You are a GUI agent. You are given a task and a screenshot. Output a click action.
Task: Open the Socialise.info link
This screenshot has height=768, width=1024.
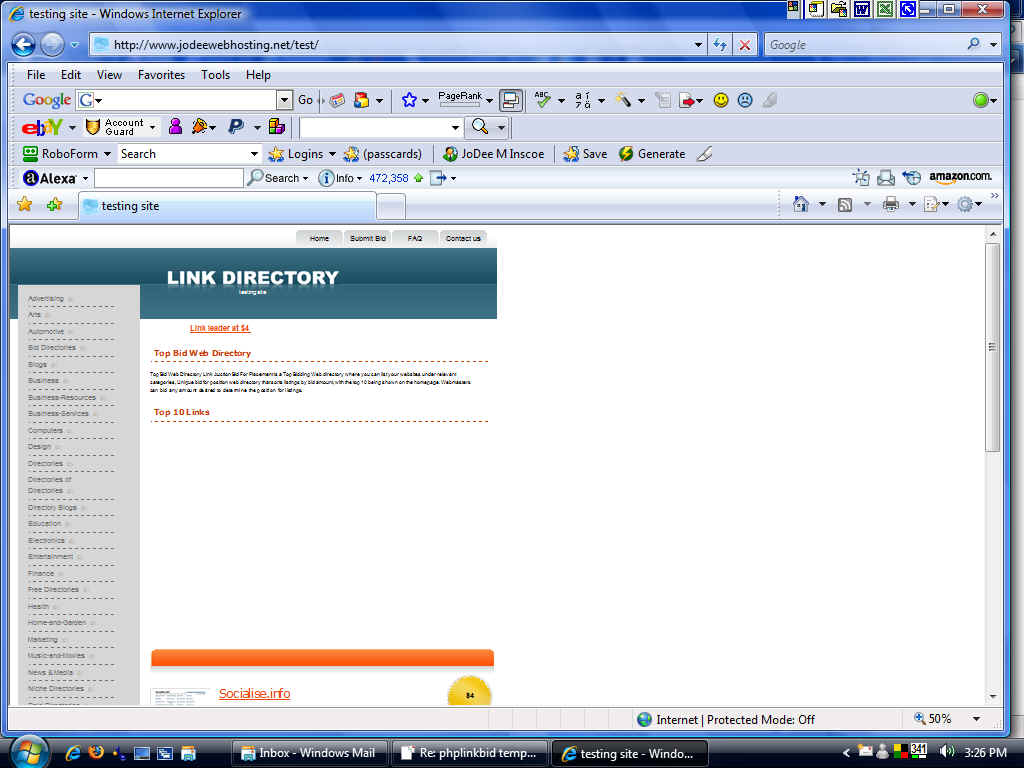coord(254,694)
